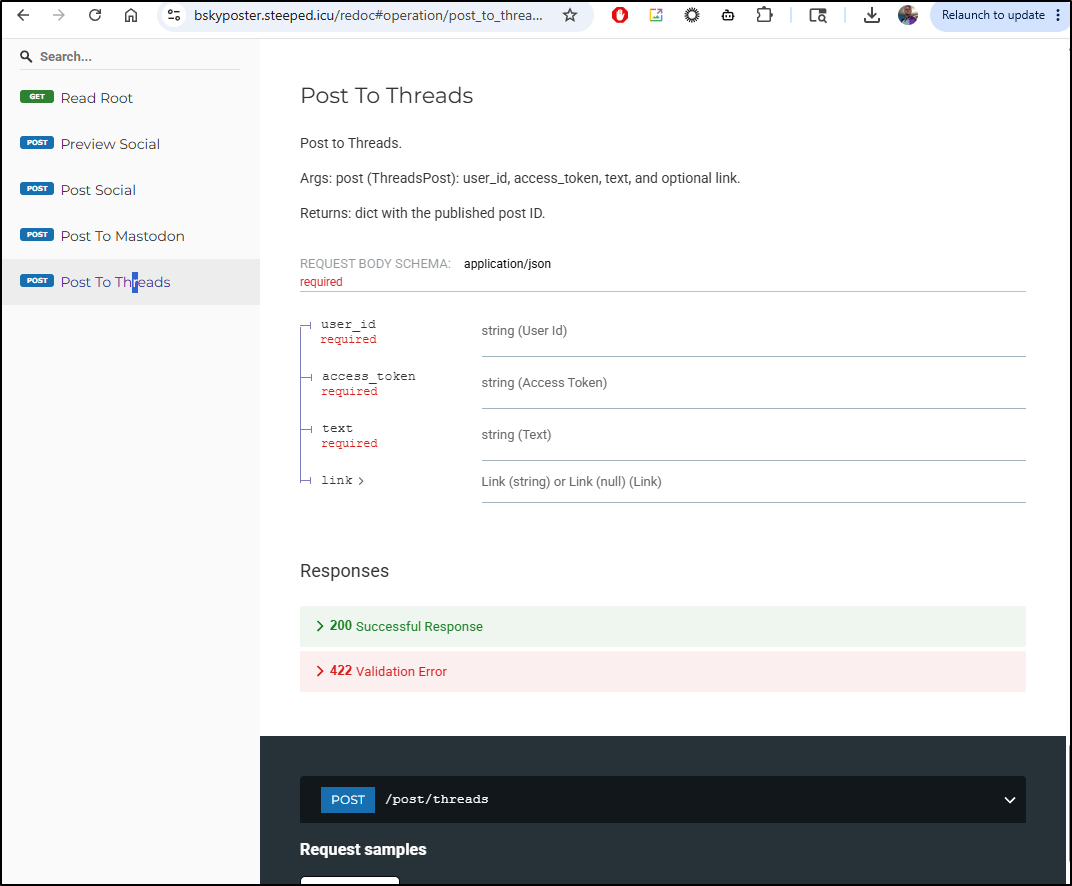The width and height of the screenshot is (1072, 886).
Task: Click 'string (Access Token)' type text
Action: (x=544, y=383)
